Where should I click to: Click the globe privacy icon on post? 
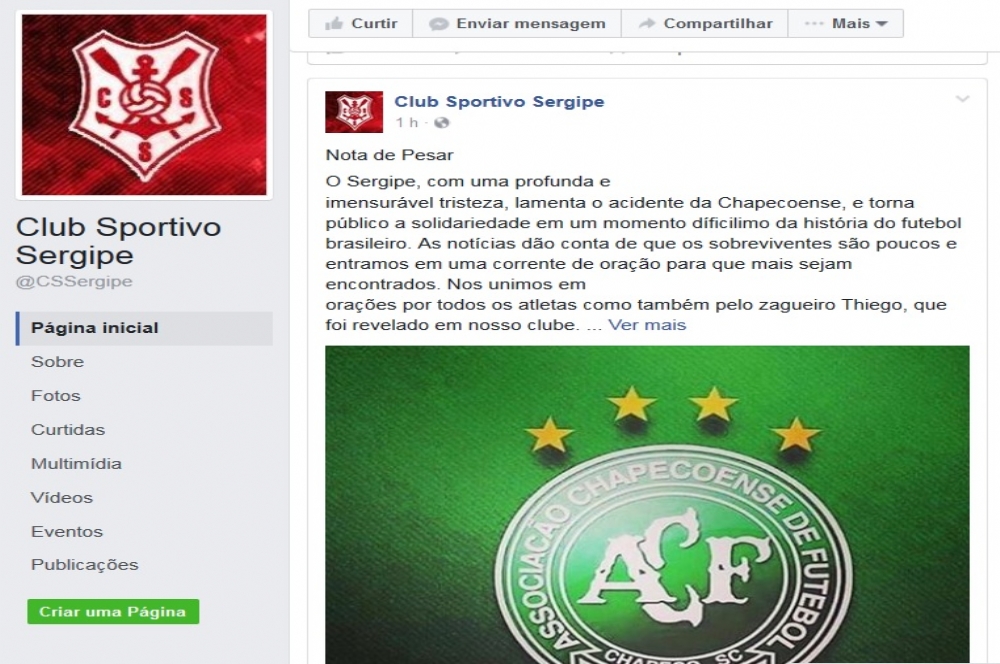click(441, 122)
